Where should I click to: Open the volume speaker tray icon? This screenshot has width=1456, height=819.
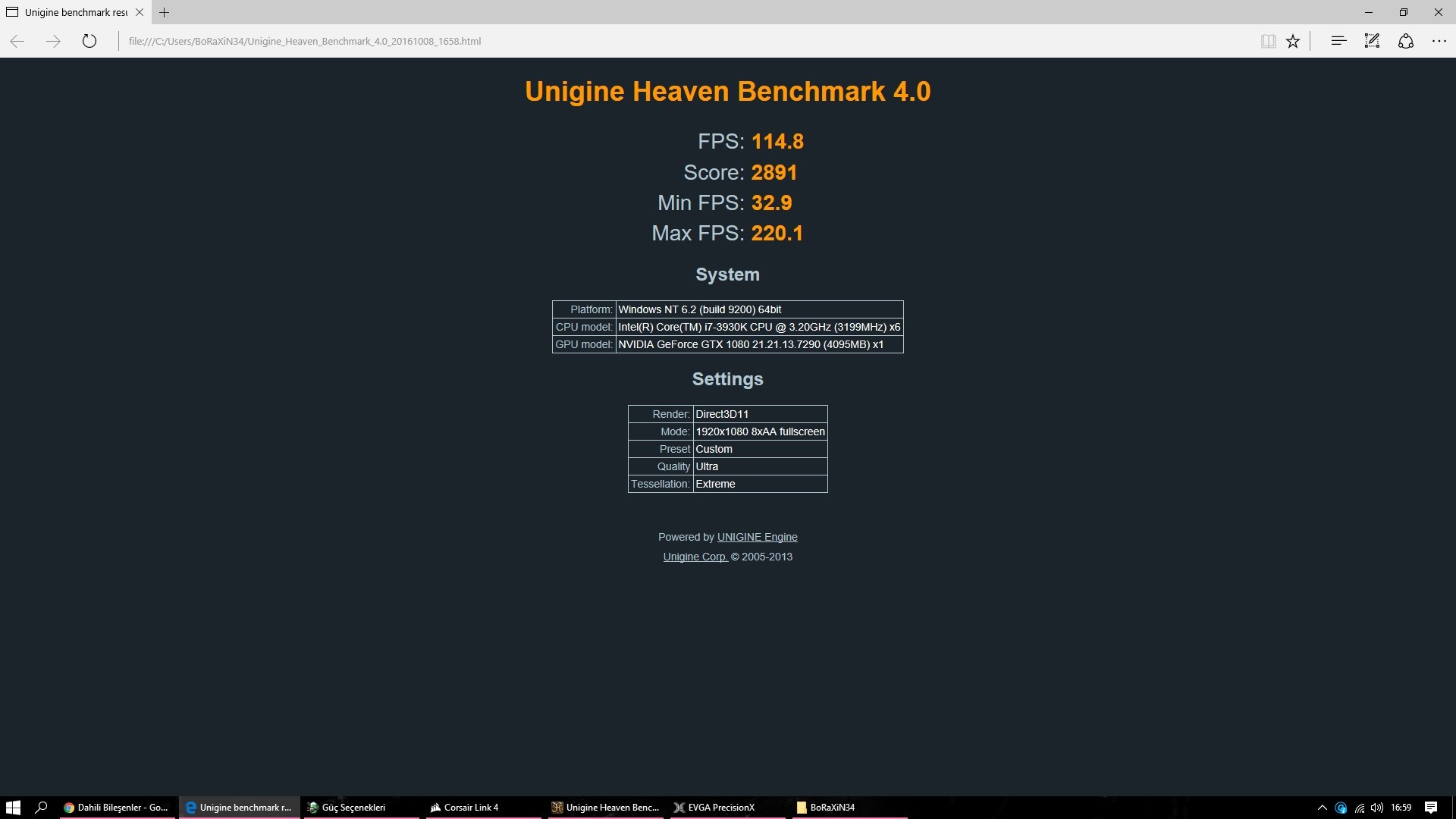tap(1377, 808)
